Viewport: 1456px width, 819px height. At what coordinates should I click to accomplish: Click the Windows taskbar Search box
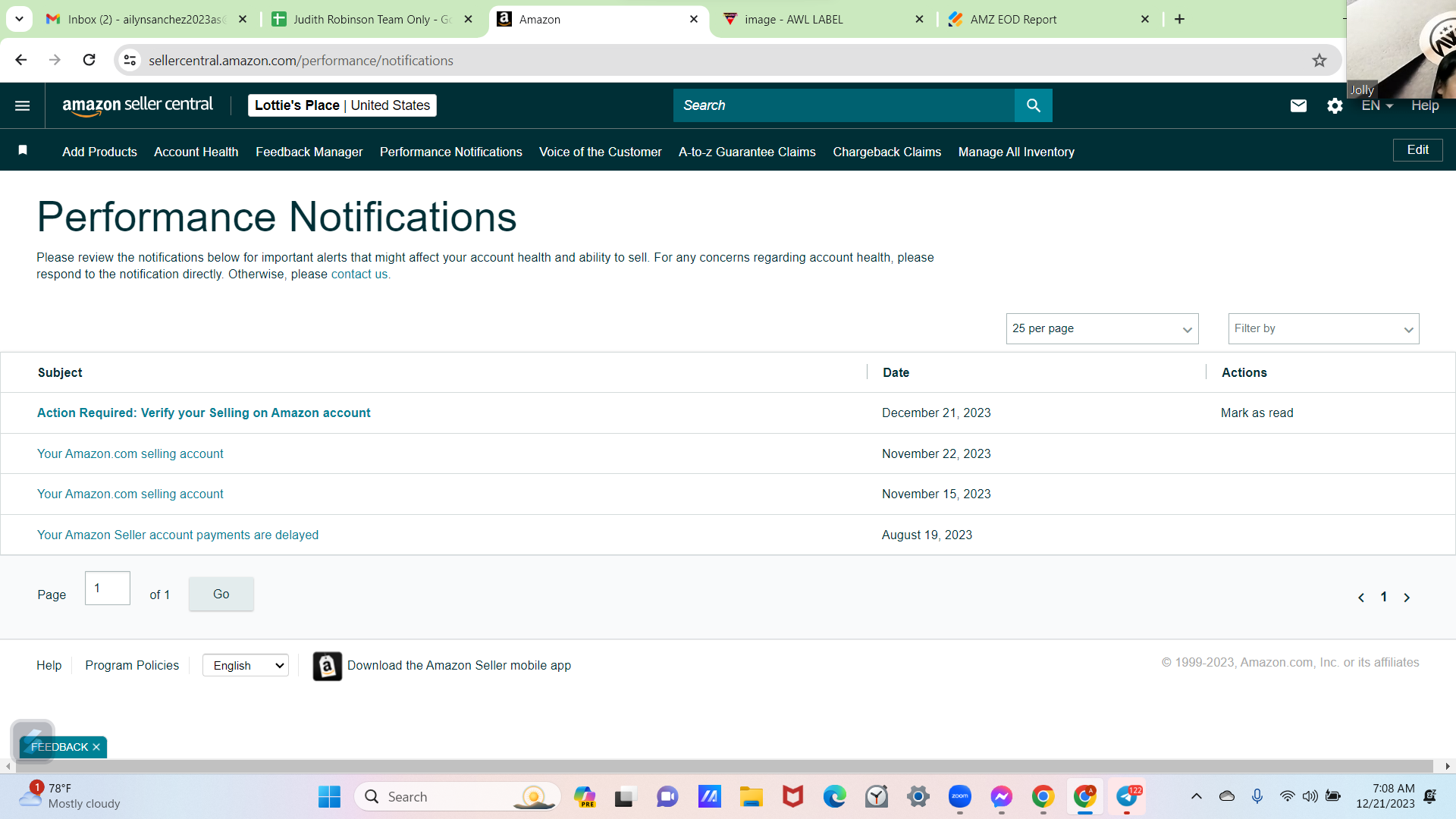coord(457,797)
